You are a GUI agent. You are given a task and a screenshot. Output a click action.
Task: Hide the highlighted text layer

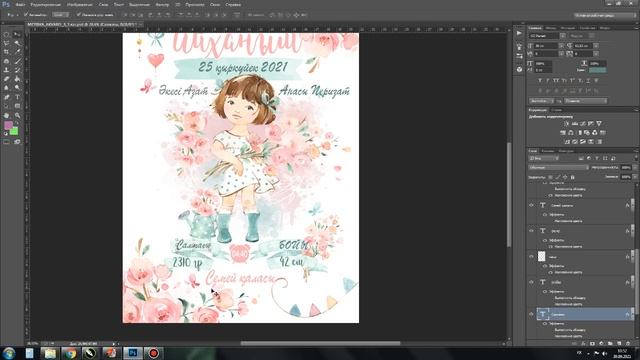(531, 314)
